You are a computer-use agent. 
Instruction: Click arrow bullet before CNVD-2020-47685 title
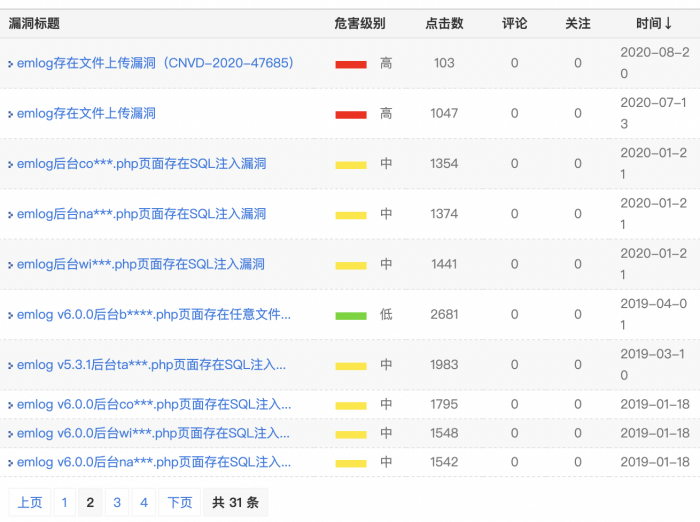pyautogui.click(x=10, y=64)
